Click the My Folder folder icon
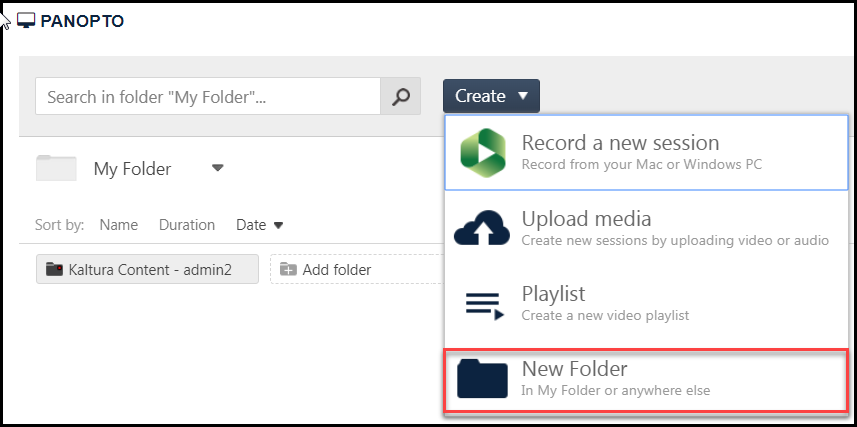This screenshot has width=857, height=427. point(56,169)
